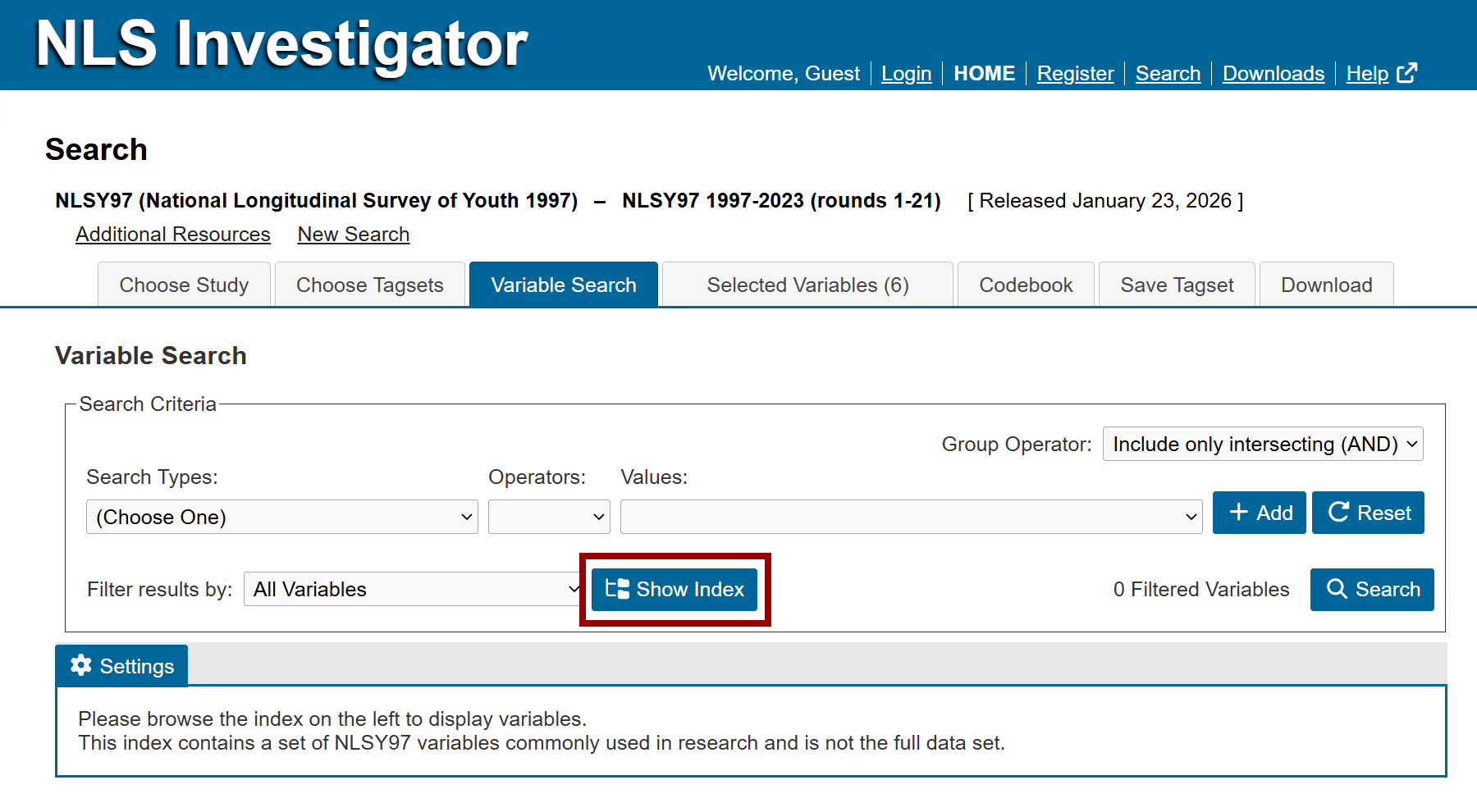The image size is (1477, 812).
Task: Click the magnifier icon on Search button
Action: (x=1337, y=589)
